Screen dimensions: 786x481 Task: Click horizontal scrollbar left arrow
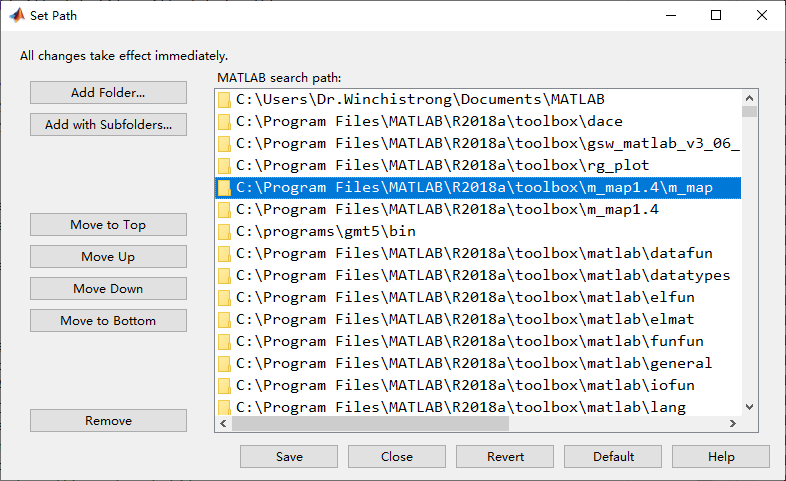click(224, 424)
